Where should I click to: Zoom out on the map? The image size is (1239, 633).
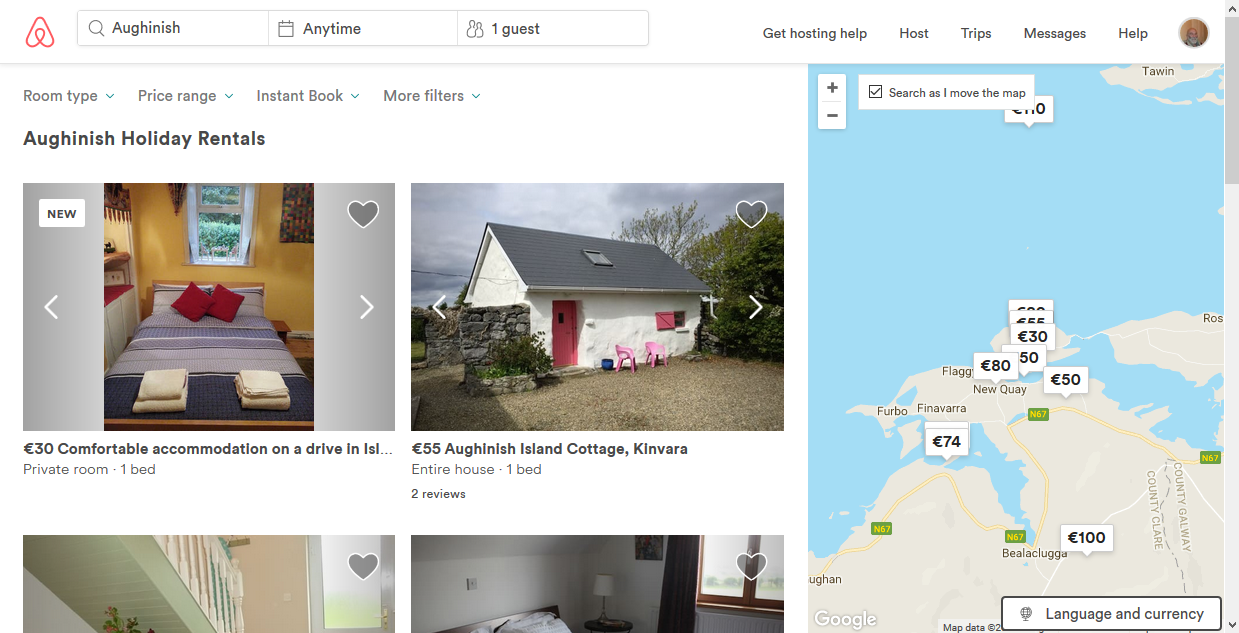tap(832, 116)
